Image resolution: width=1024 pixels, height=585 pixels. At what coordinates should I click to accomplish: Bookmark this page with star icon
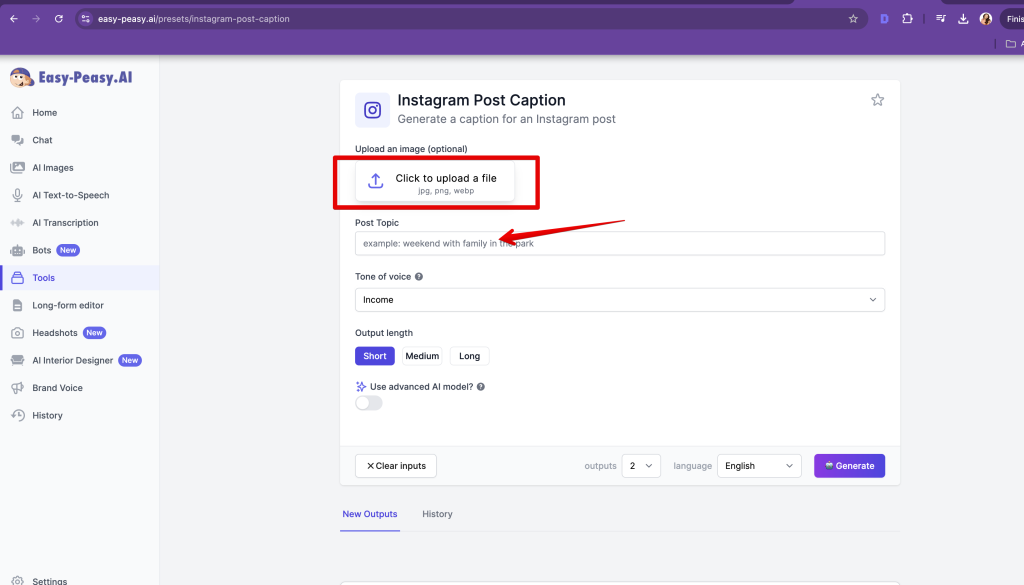pos(853,19)
